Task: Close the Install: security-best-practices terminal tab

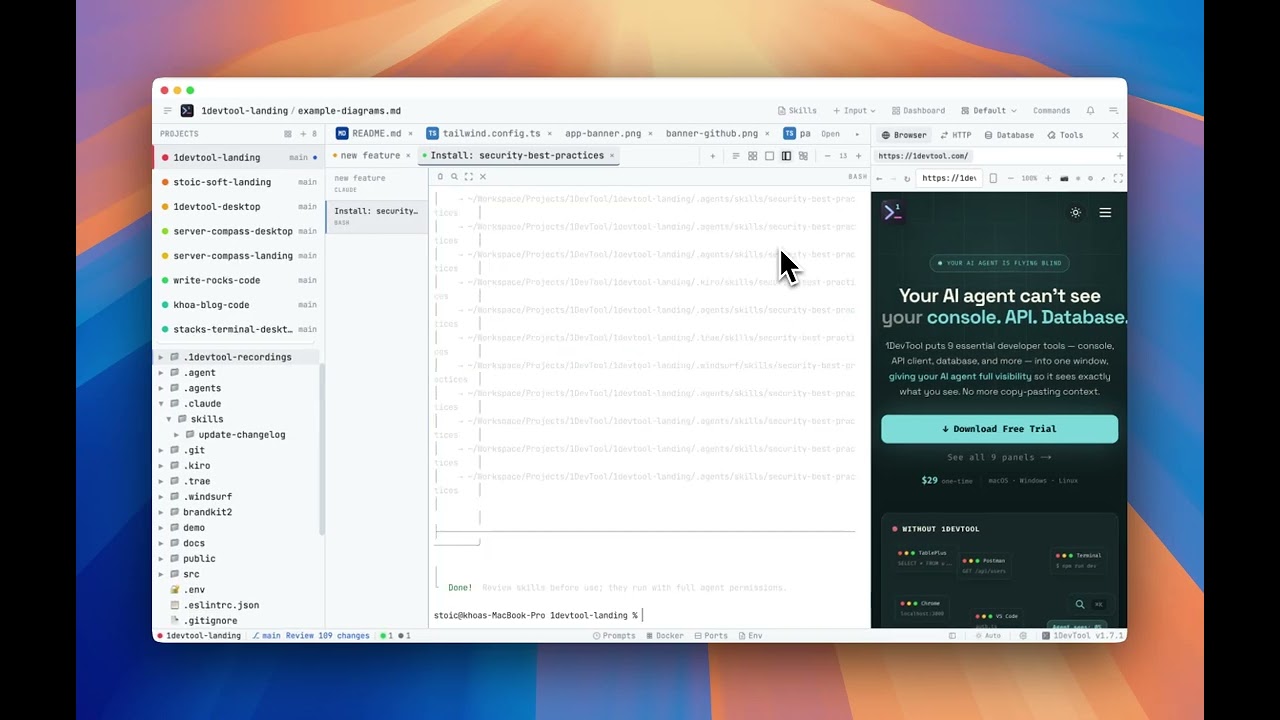Action: (612, 156)
